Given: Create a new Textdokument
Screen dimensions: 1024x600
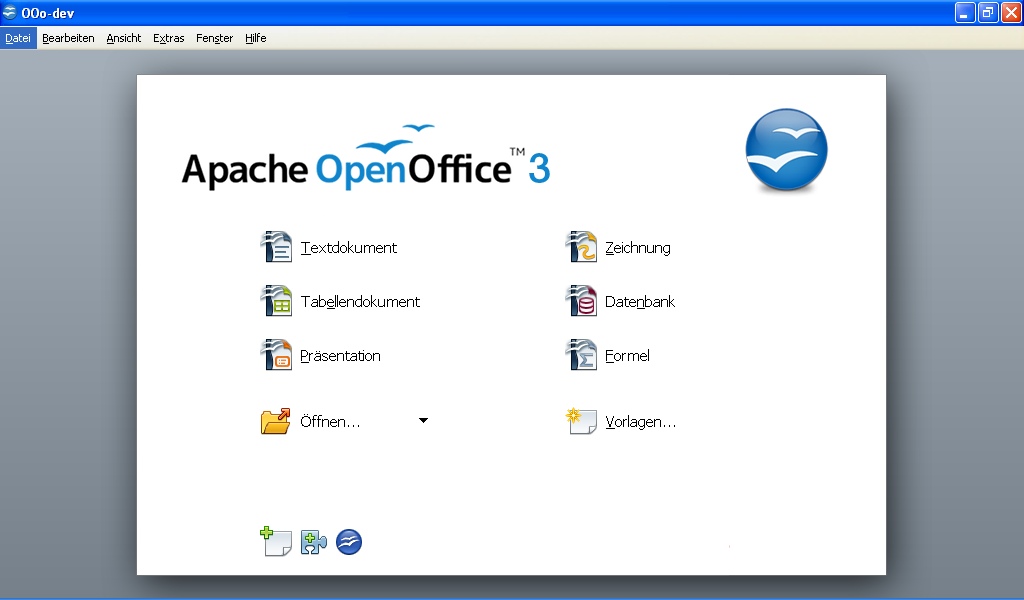Looking at the screenshot, I should tap(349, 247).
